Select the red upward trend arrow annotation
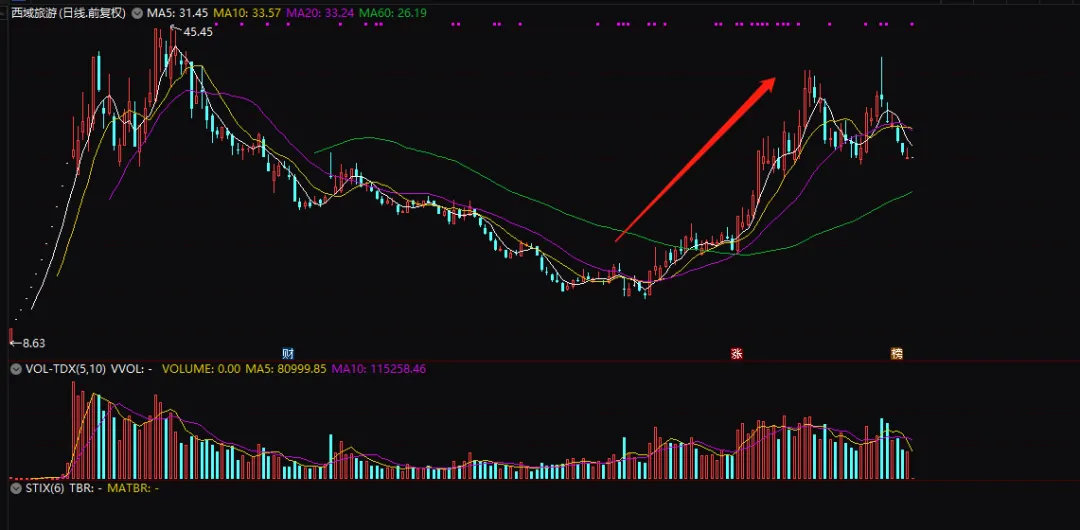This screenshot has height=530, width=1080. [x=696, y=159]
